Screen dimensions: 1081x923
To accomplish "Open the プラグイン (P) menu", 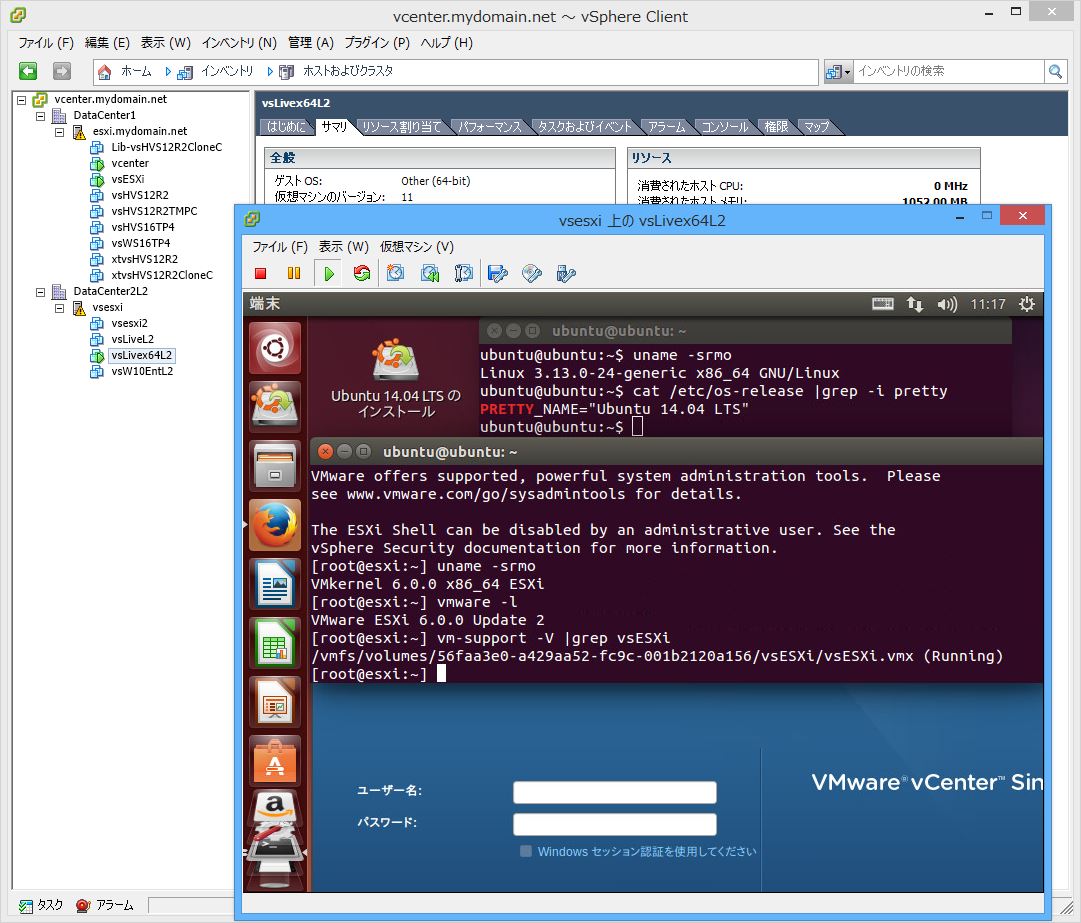I will [x=377, y=43].
